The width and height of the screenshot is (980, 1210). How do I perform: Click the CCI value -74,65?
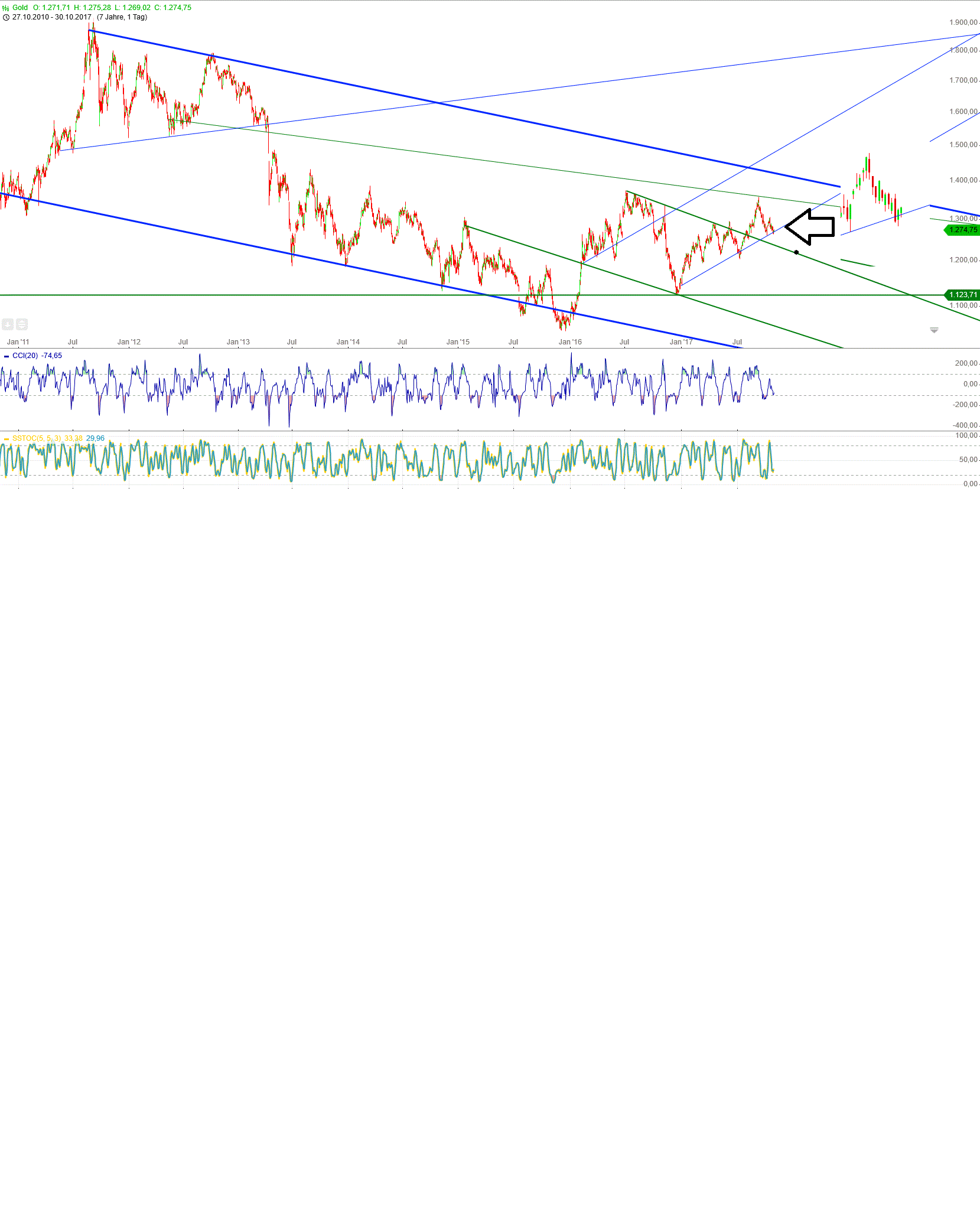point(51,356)
